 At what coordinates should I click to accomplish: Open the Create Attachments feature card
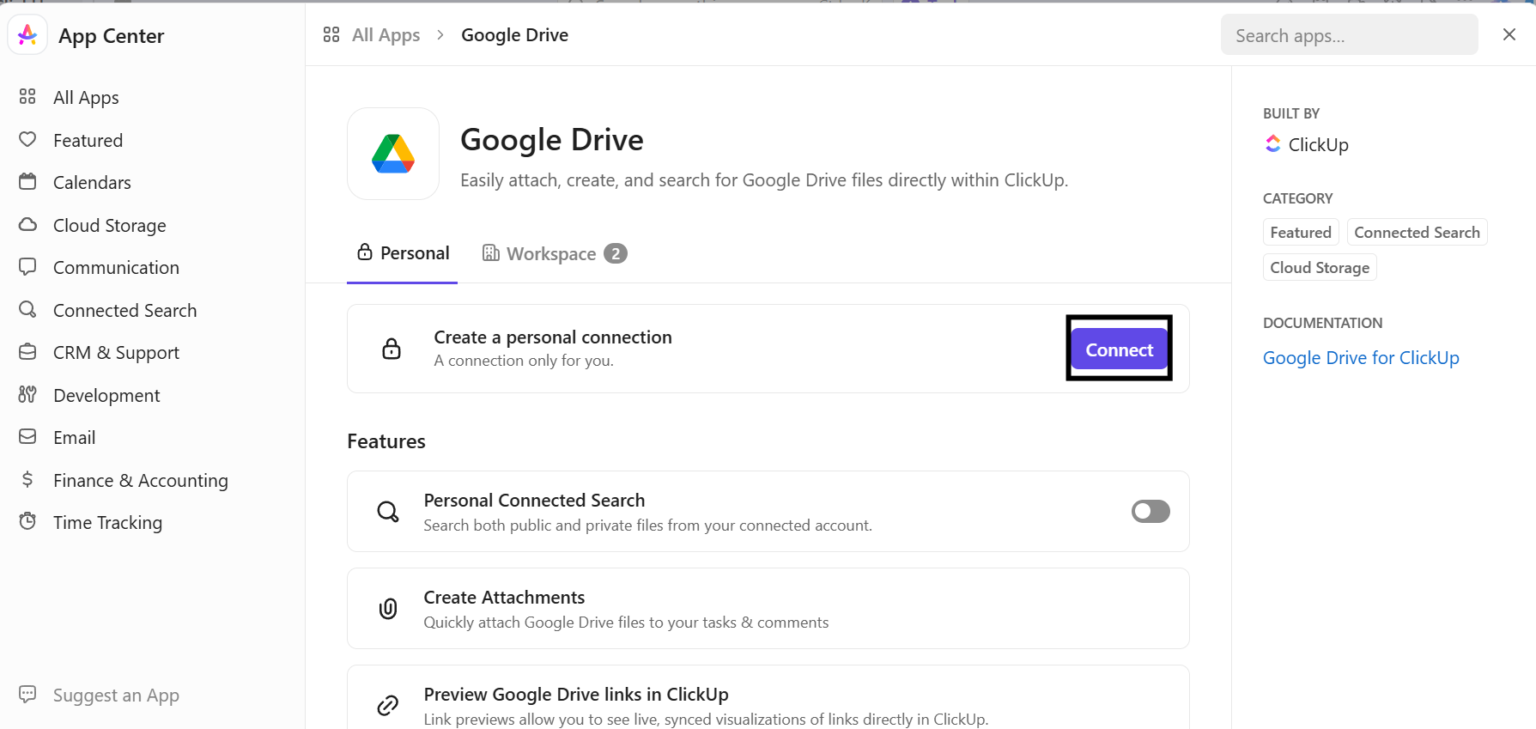tap(767, 609)
